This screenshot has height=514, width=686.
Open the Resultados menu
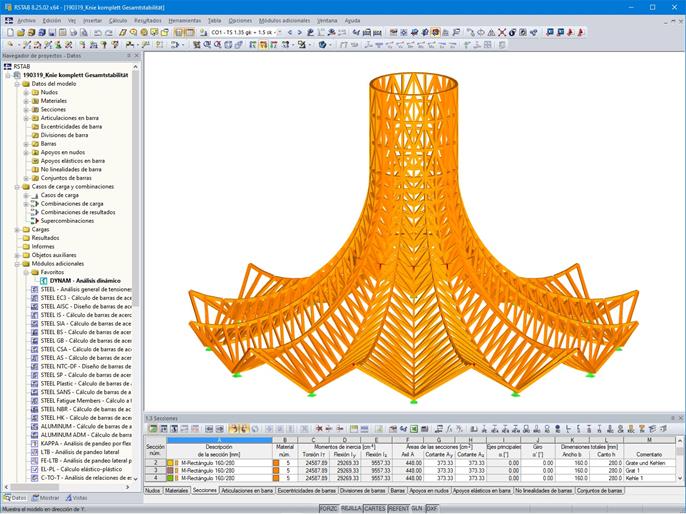click(x=148, y=21)
